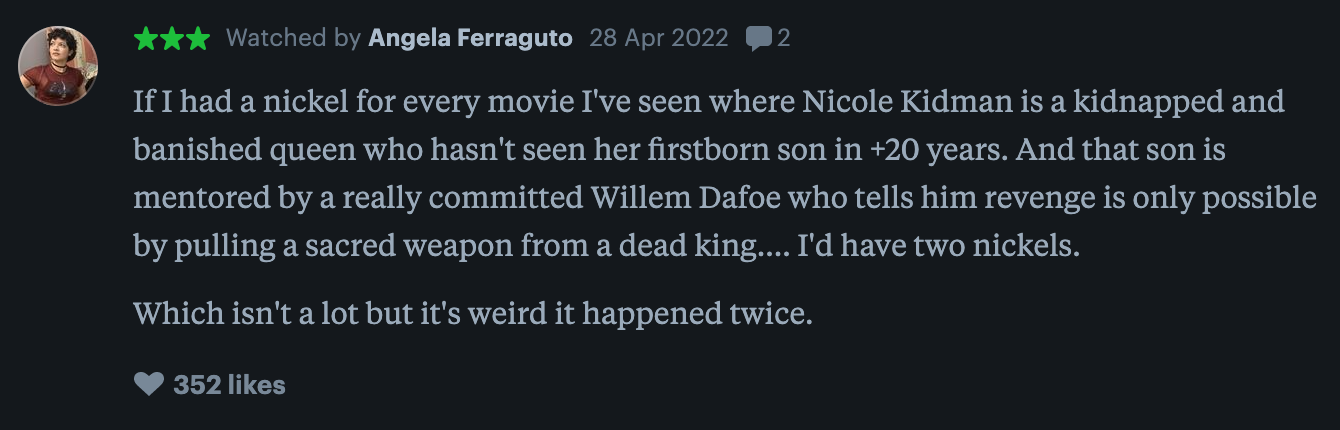This screenshot has height=430, width=1340.
Task: Click the middle green rating star
Action: coord(172,39)
